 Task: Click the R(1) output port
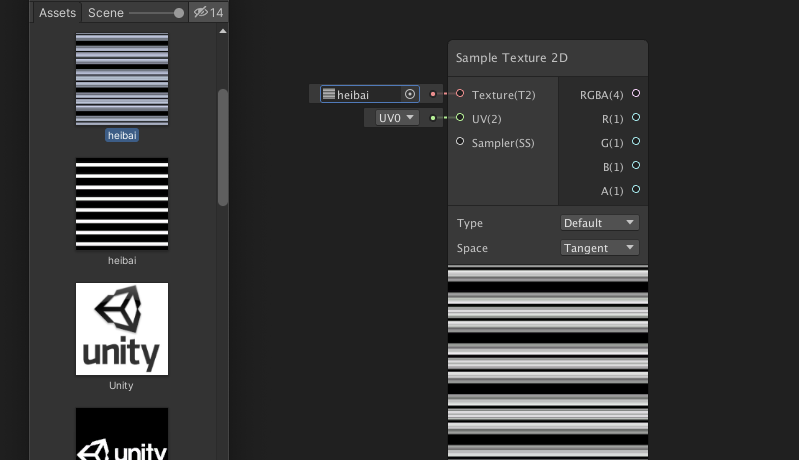[x=636, y=117]
